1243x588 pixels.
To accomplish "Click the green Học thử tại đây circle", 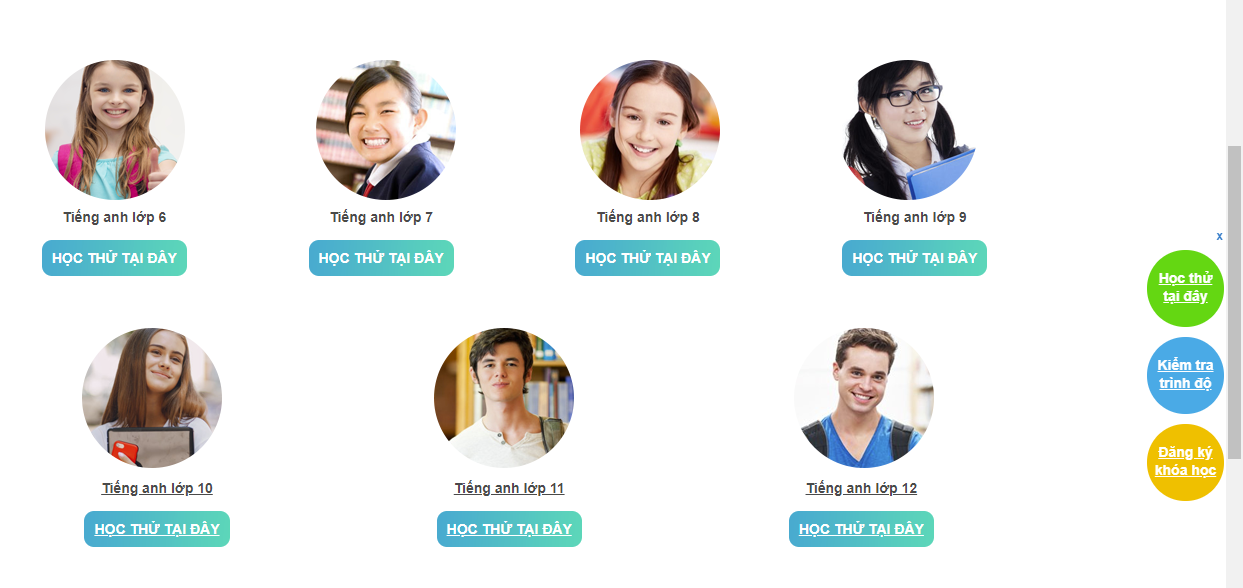I will [x=1185, y=288].
